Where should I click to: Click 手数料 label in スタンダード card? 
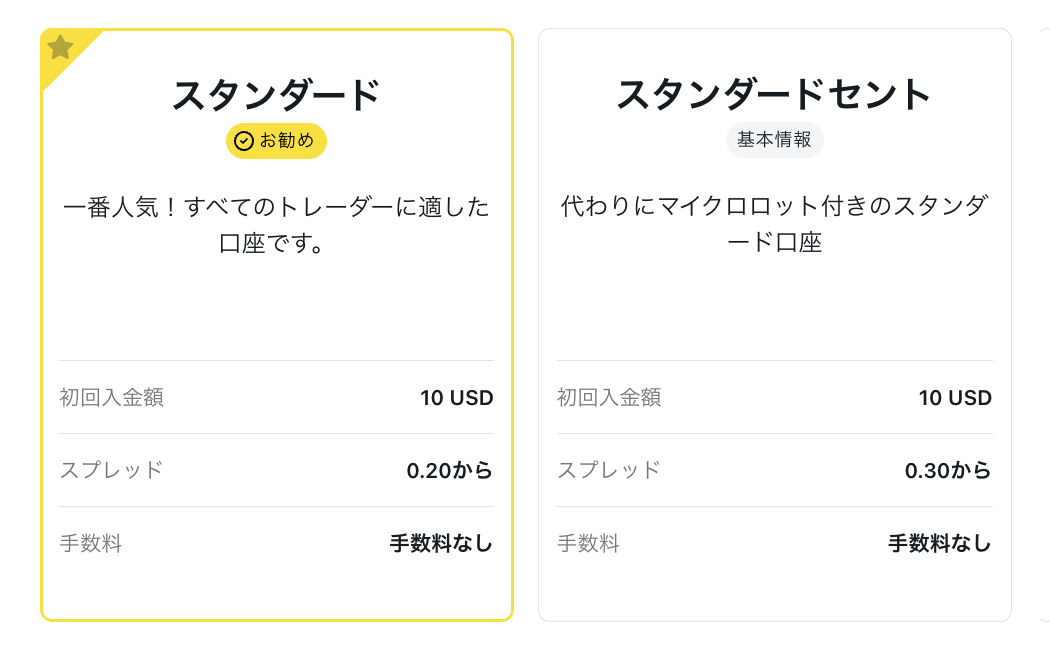point(90,543)
